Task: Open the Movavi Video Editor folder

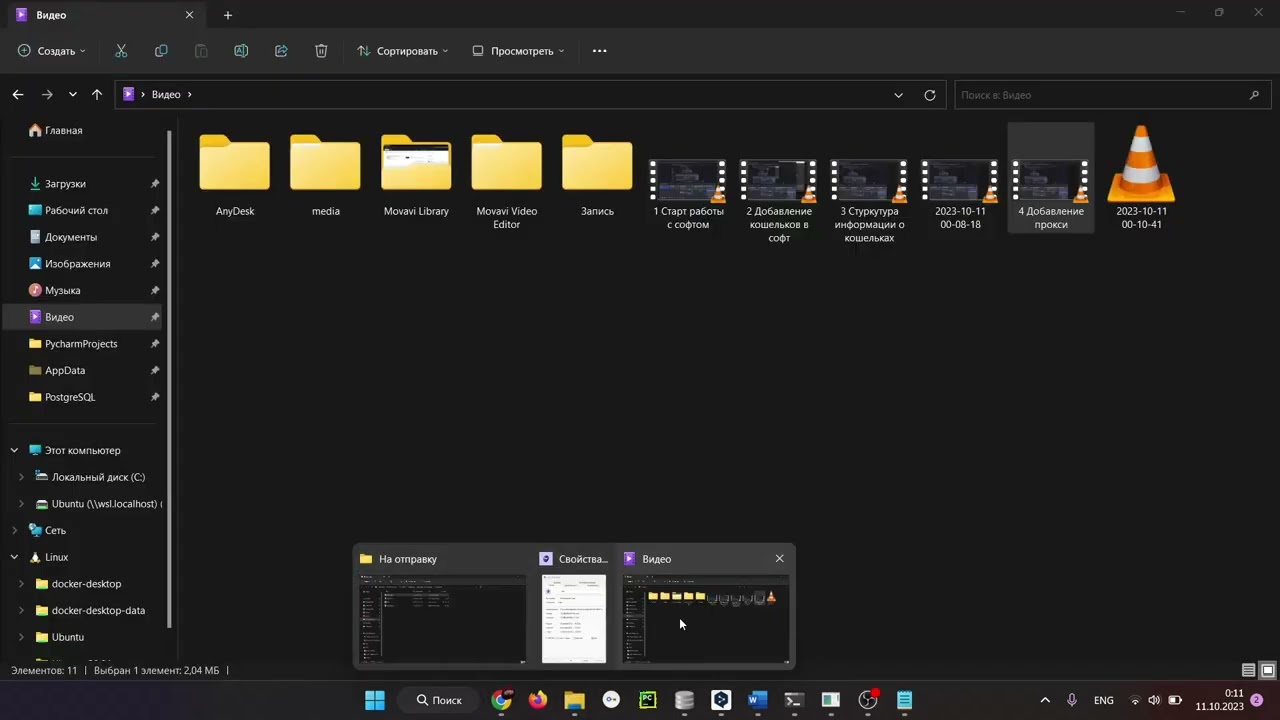Action: (507, 182)
